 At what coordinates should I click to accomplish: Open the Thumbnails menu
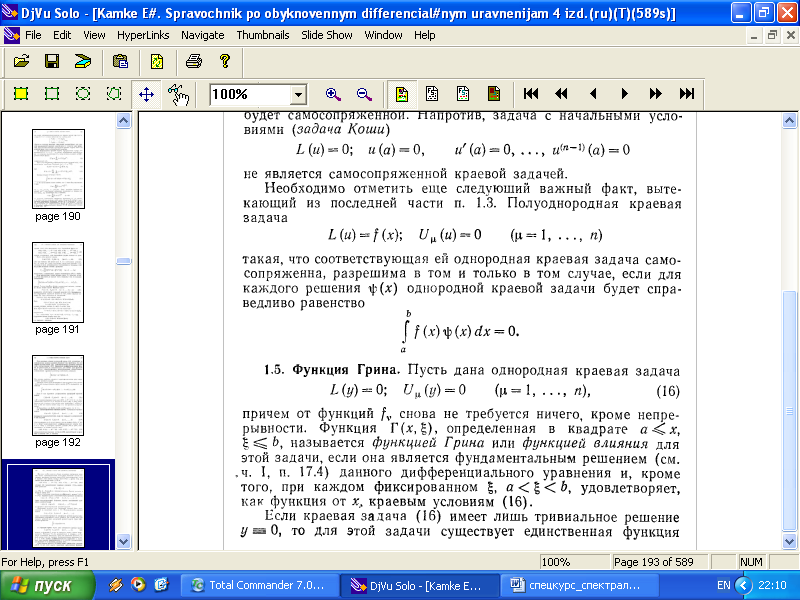[263, 35]
